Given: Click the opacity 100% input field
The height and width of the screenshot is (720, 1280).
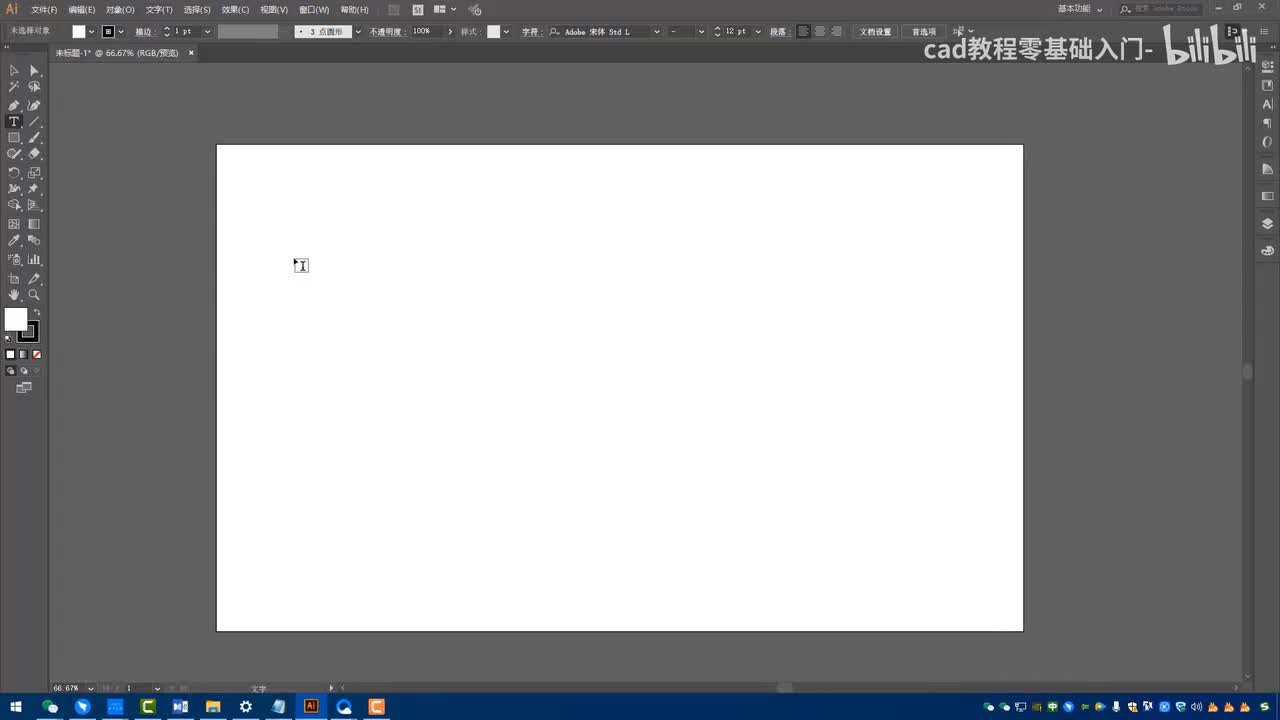Looking at the screenshot, I should [x=427, y=32].
